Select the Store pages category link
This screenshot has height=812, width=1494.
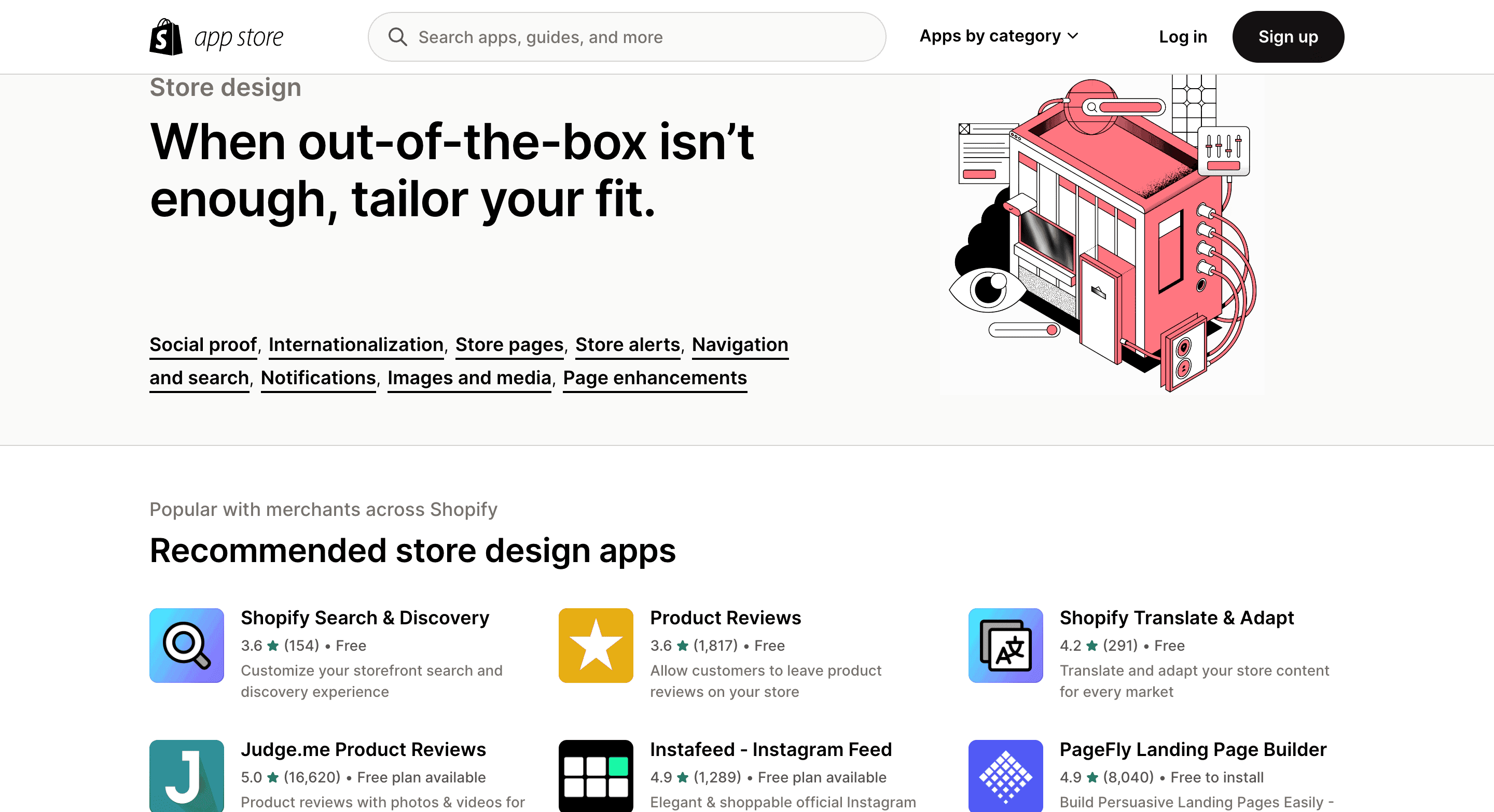click(x=509, y=344)
